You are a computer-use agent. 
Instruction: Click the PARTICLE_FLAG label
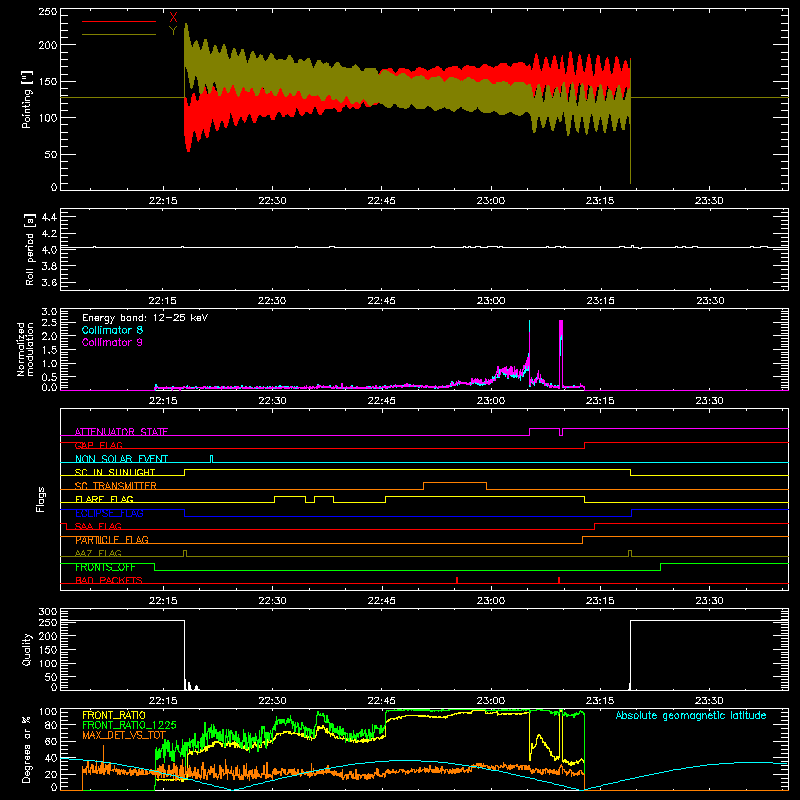click(x=112, y=540)
